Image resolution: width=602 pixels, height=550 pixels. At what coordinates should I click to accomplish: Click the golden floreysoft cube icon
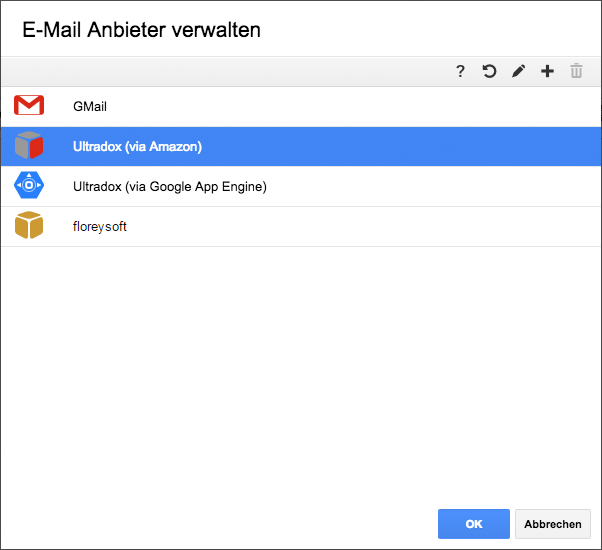pos(29,225)
